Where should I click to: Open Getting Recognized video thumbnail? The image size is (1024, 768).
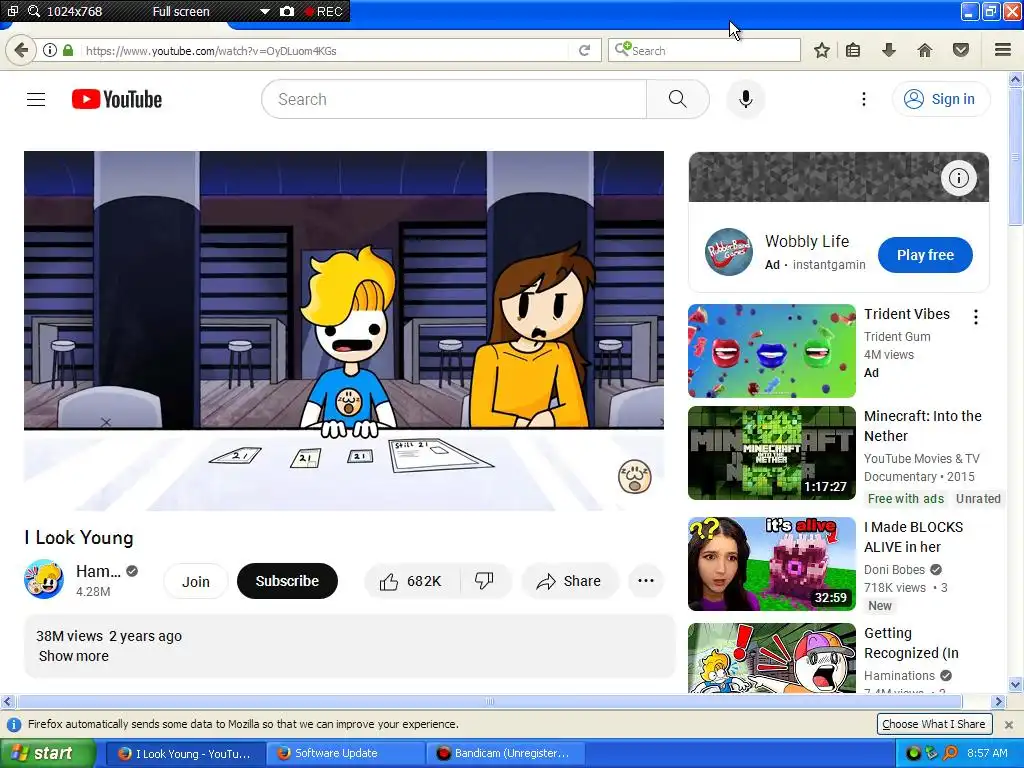click(x=771, y=658)
